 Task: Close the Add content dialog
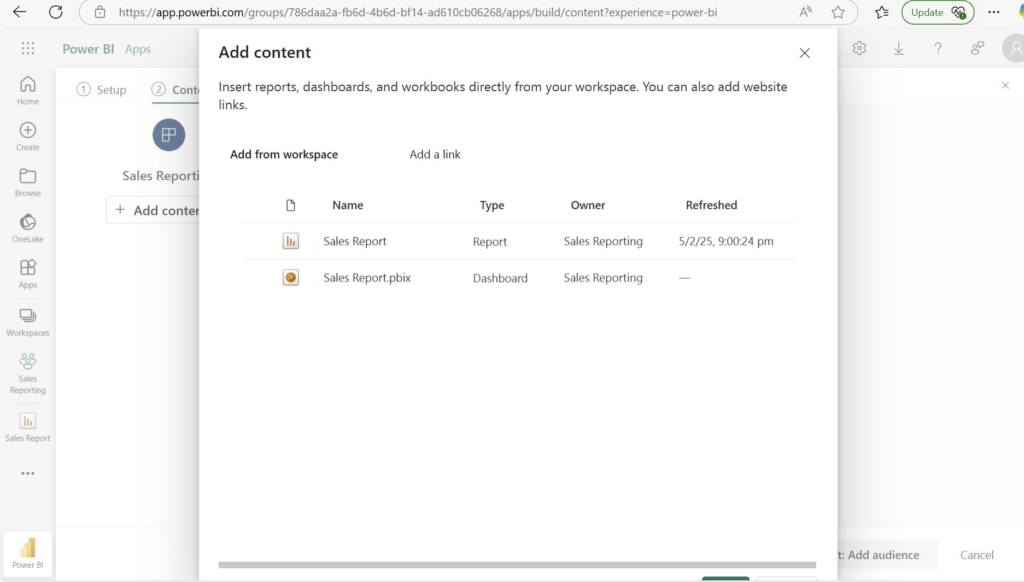pyautogui.click(x=804, y=53)
